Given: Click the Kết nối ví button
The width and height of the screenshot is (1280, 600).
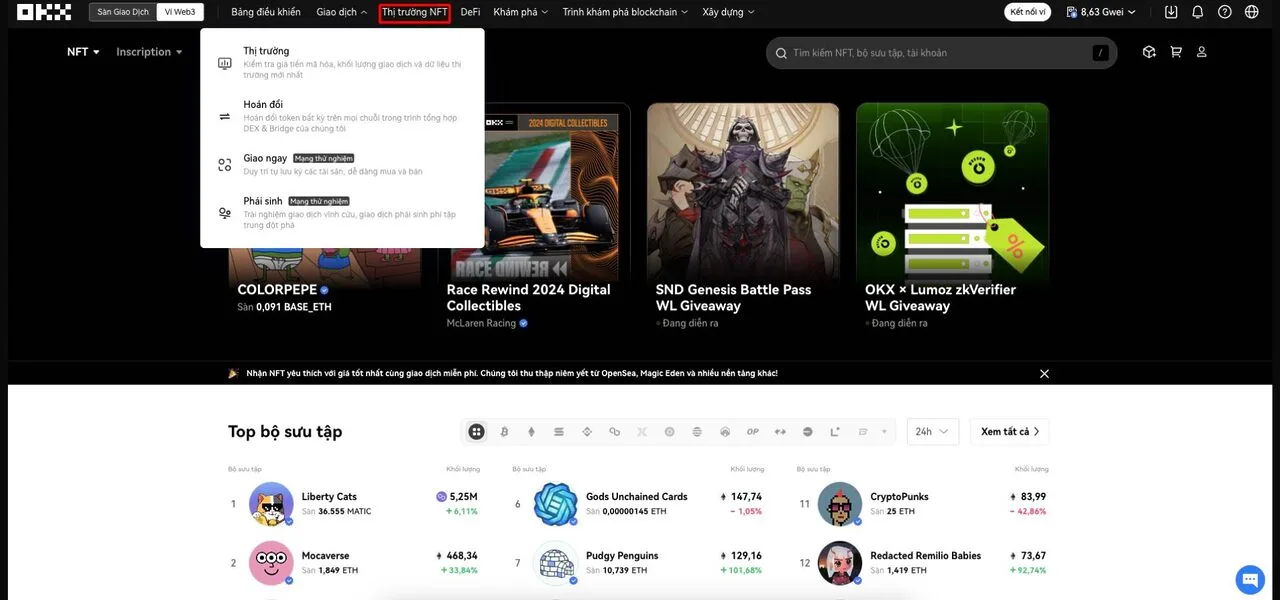Looking at the screenshot, I should click(x=1028, y=12).
